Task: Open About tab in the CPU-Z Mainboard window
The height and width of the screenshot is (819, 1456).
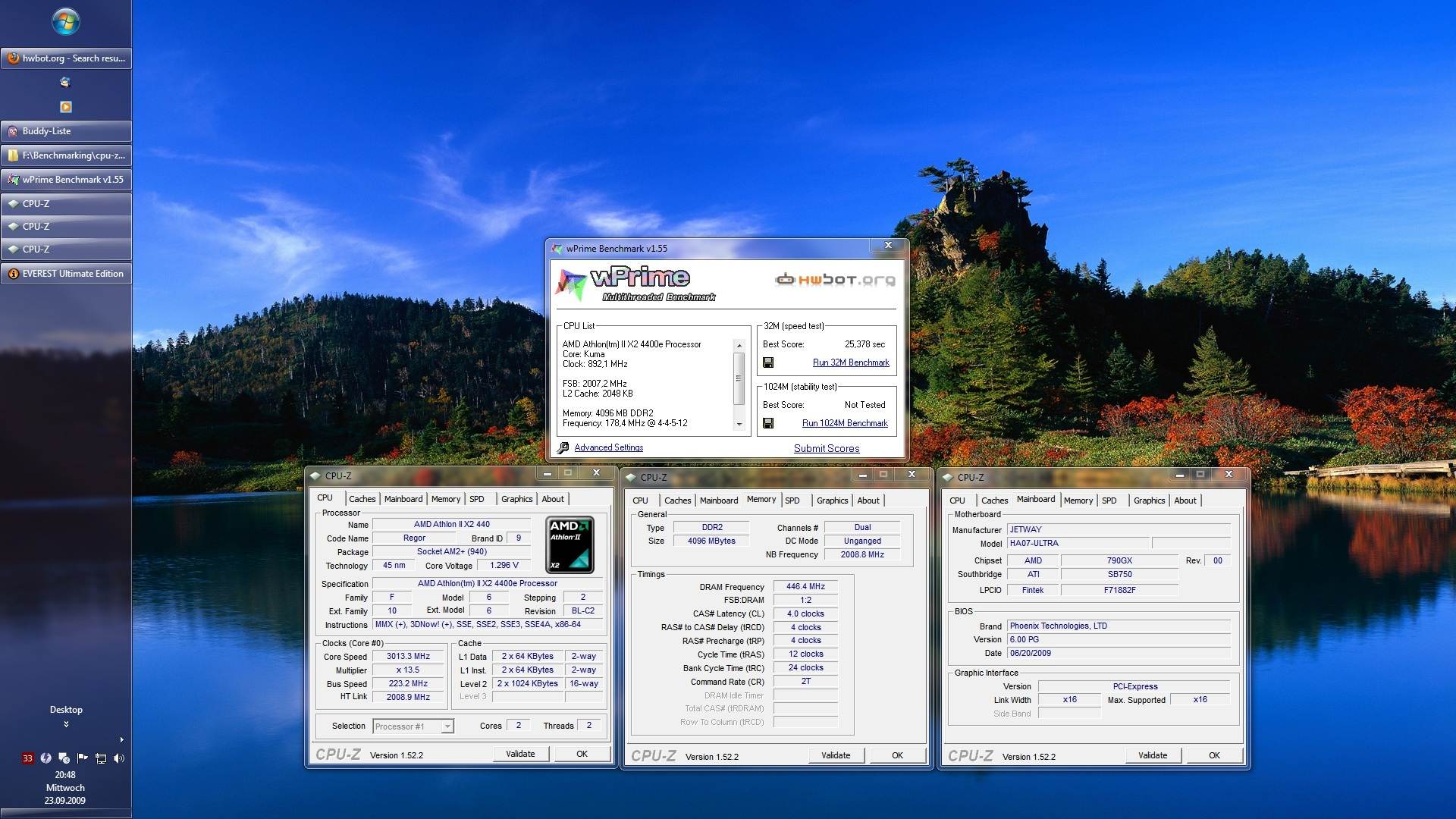Action: coord(1185,500)
